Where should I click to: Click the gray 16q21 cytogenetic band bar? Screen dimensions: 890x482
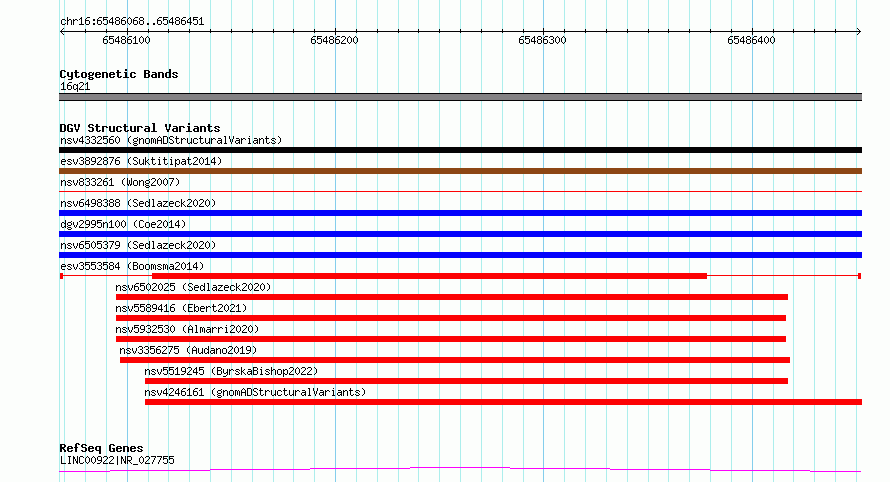click(460, 97)
